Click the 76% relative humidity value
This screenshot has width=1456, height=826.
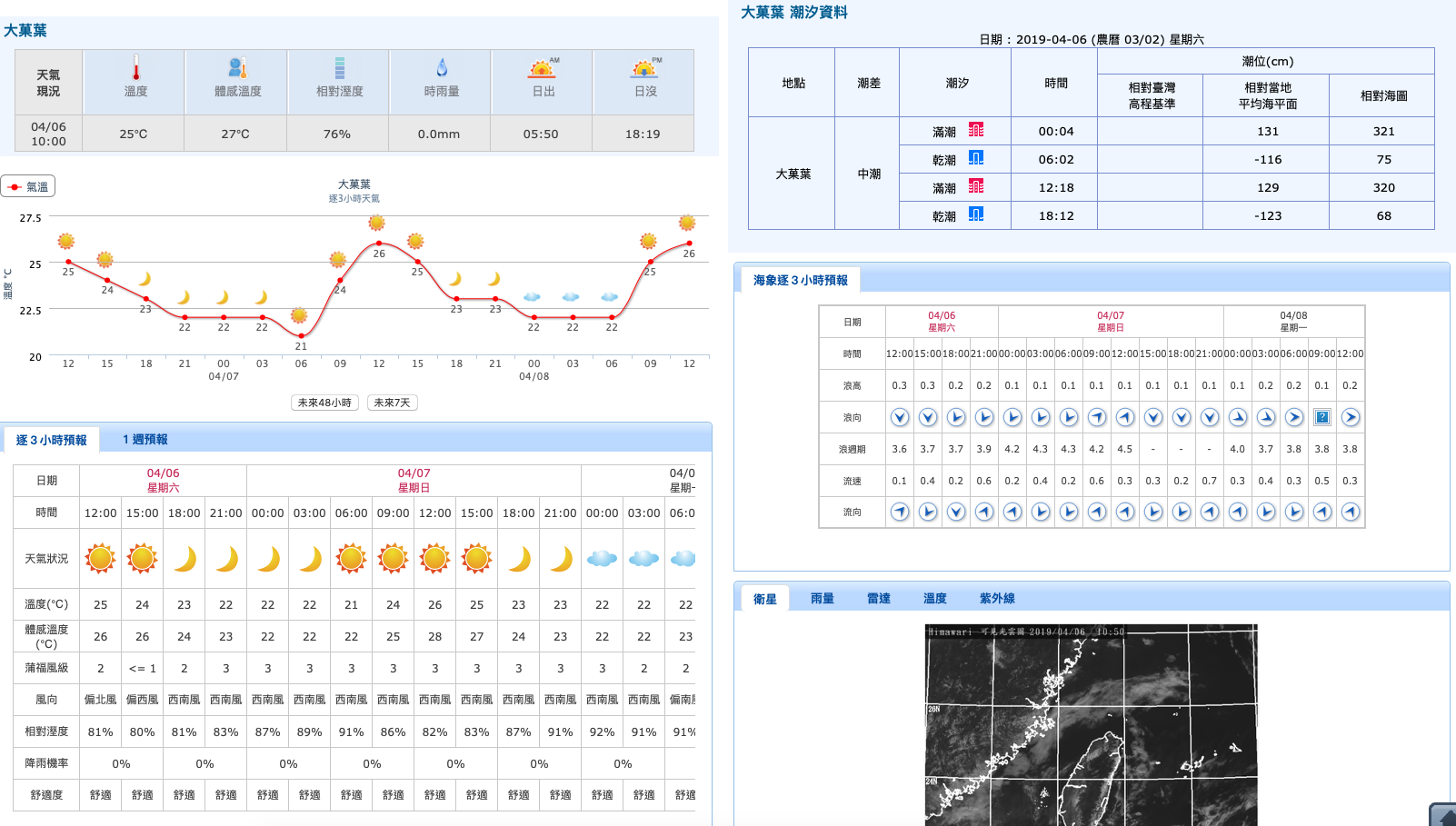337,134
